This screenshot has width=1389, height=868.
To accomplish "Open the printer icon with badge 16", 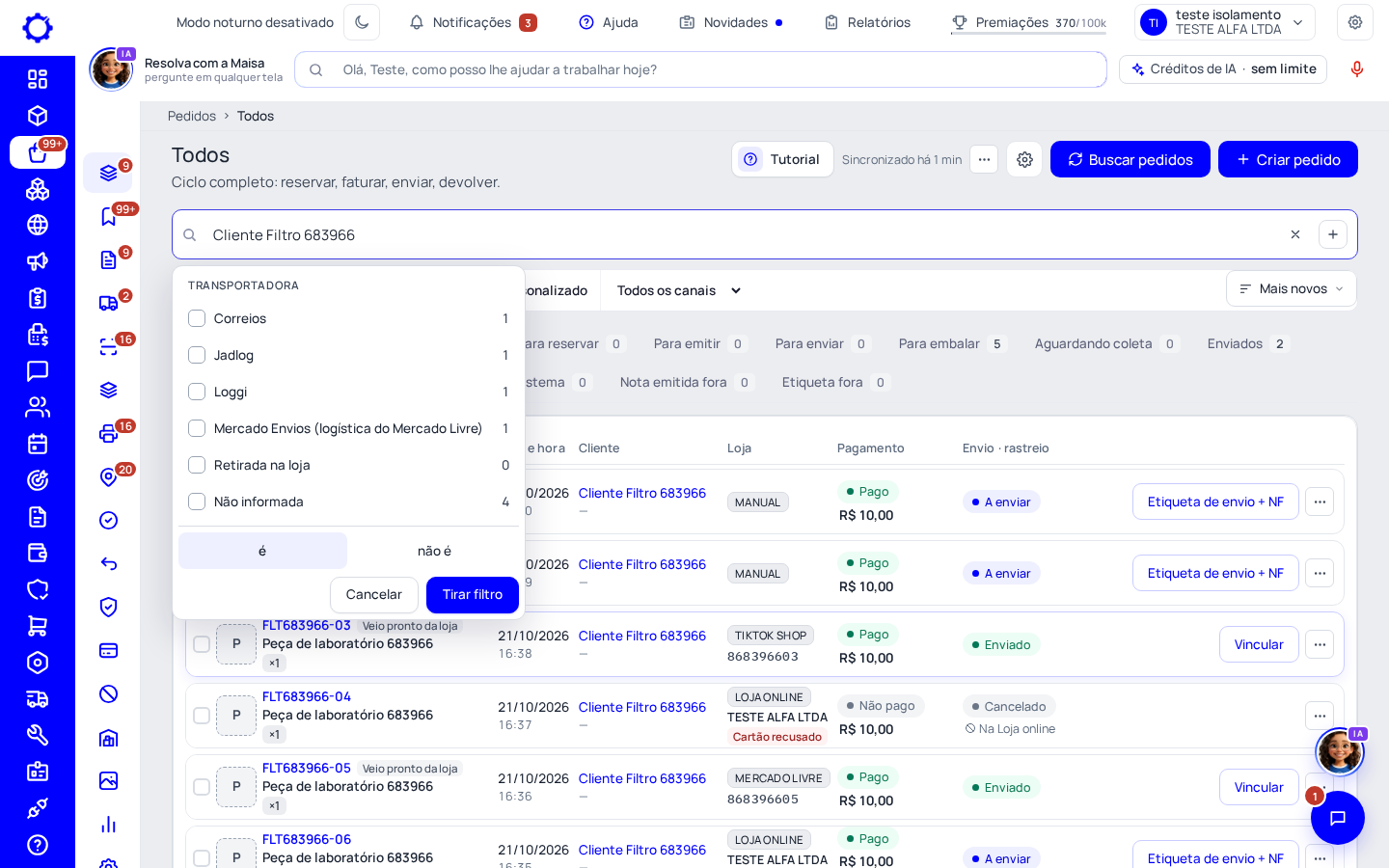I will (108, 433).
